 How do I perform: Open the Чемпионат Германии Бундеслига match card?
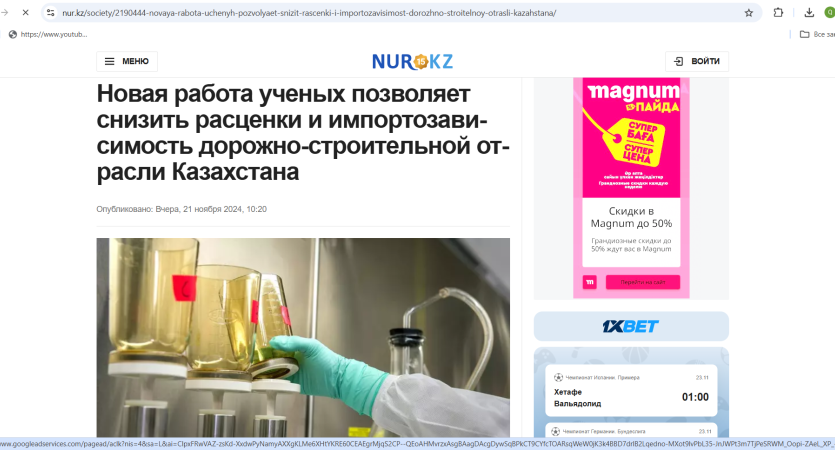pos(631,430)
